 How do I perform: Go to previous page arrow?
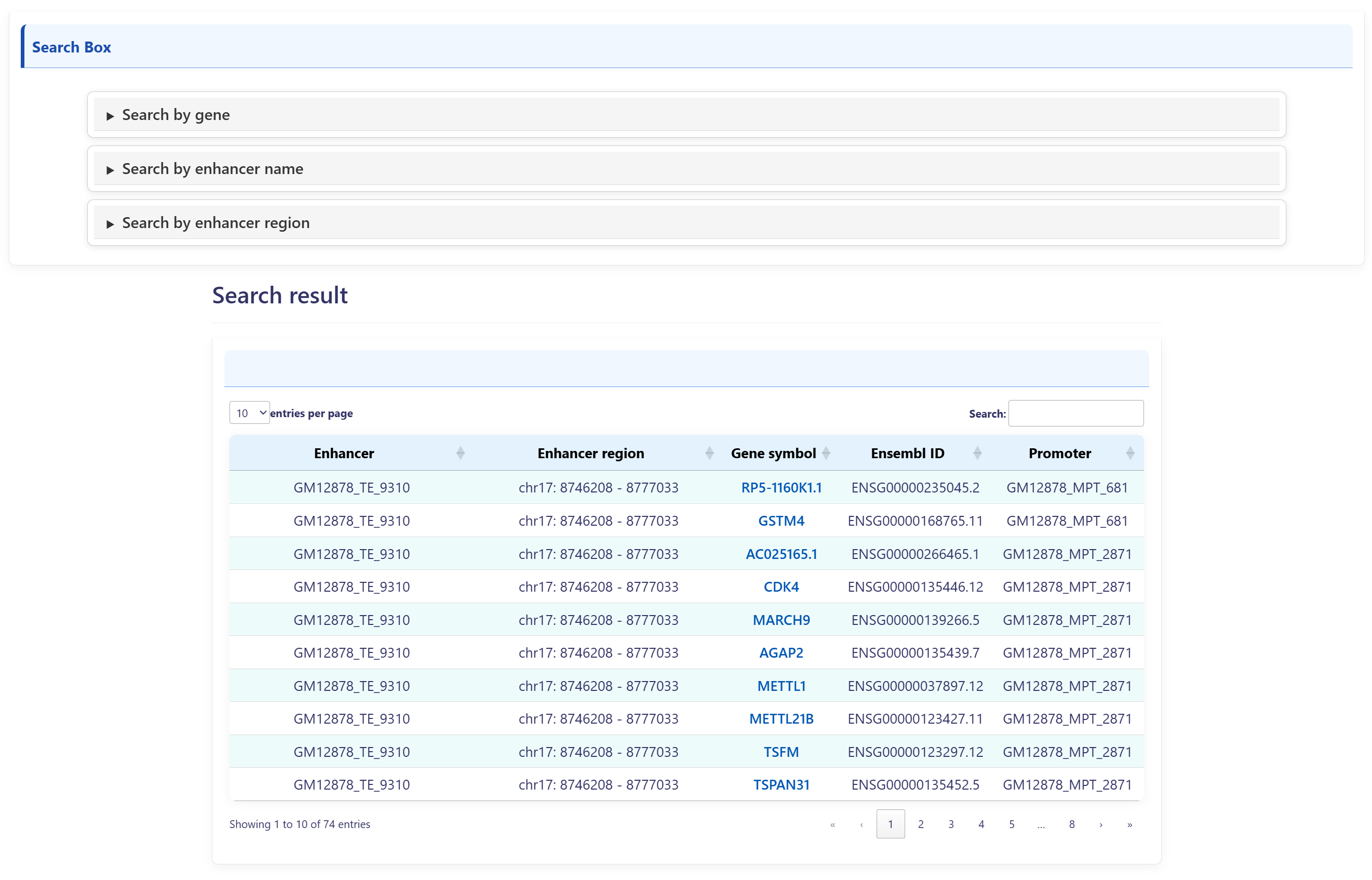pos(861,824)
